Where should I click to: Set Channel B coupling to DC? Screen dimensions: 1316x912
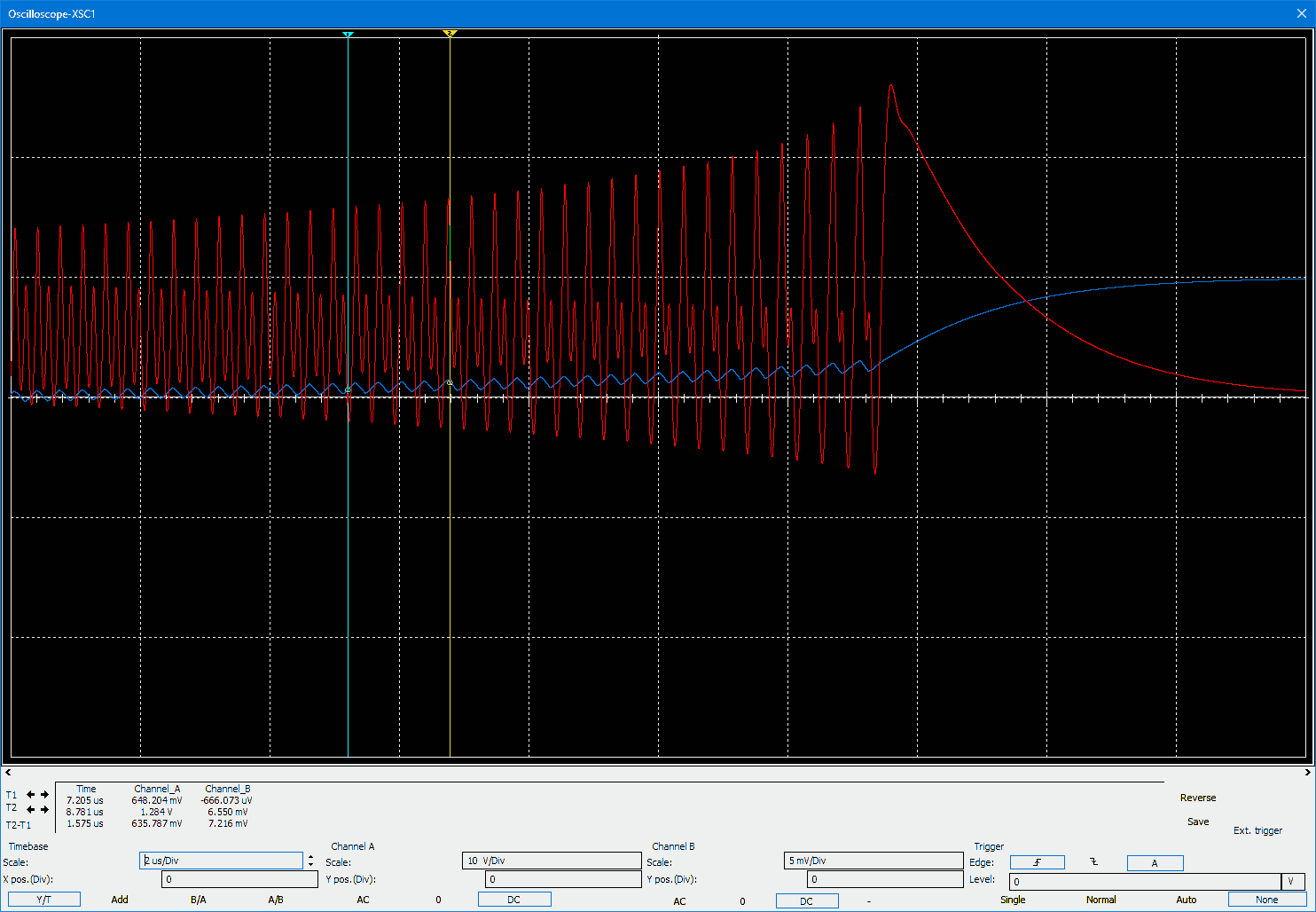(x=806, y=901)
